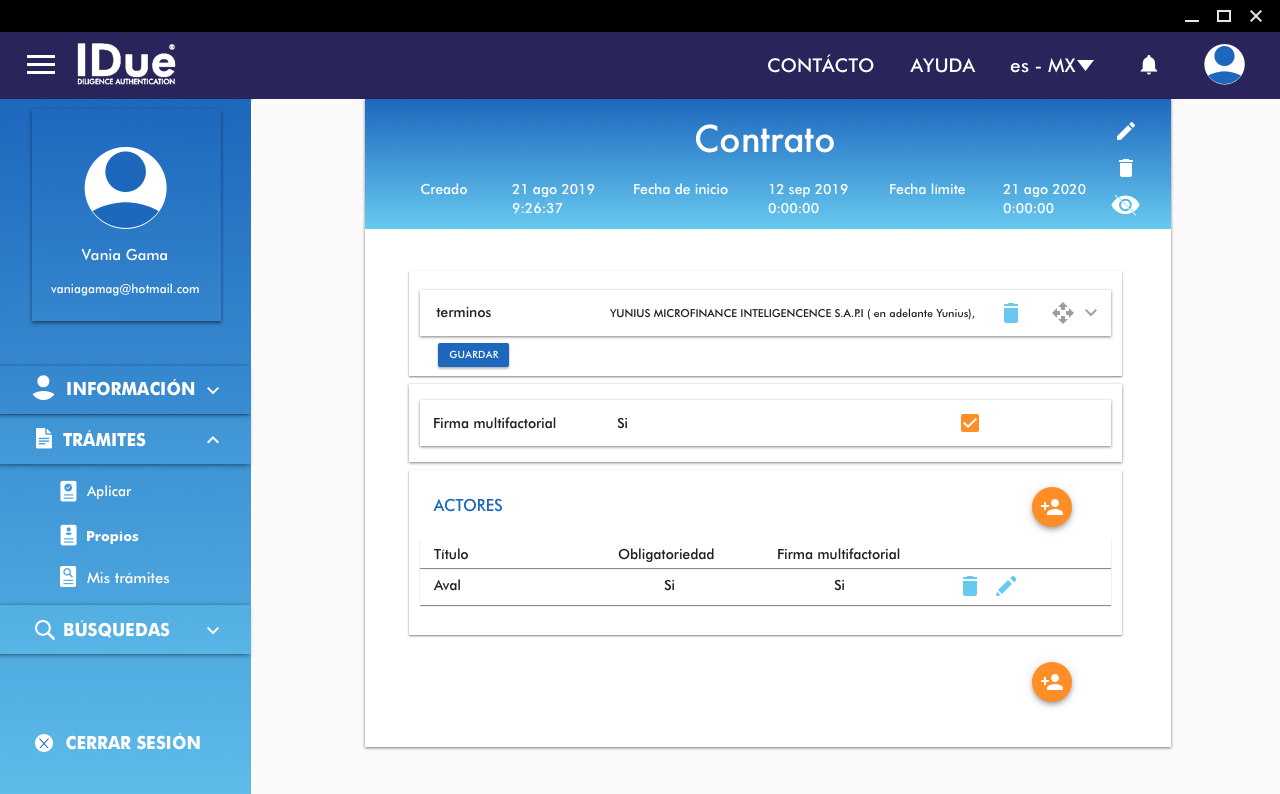Open the user profile avatar in header
The image size is (1280, 794).
[x=1224, y=65]
